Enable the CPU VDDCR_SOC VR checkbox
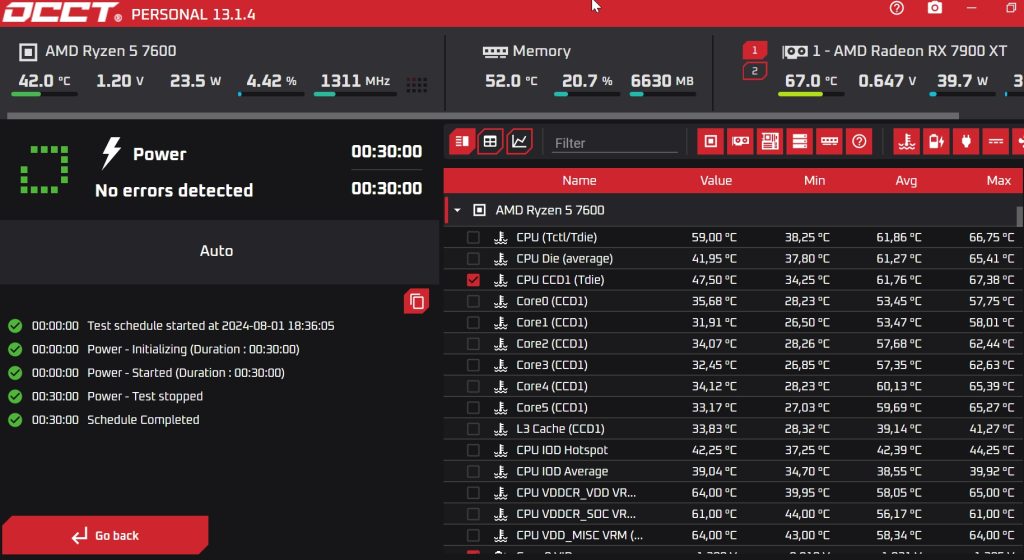Viewport: 1024px width, 560px height. click(x=473, y=514)
